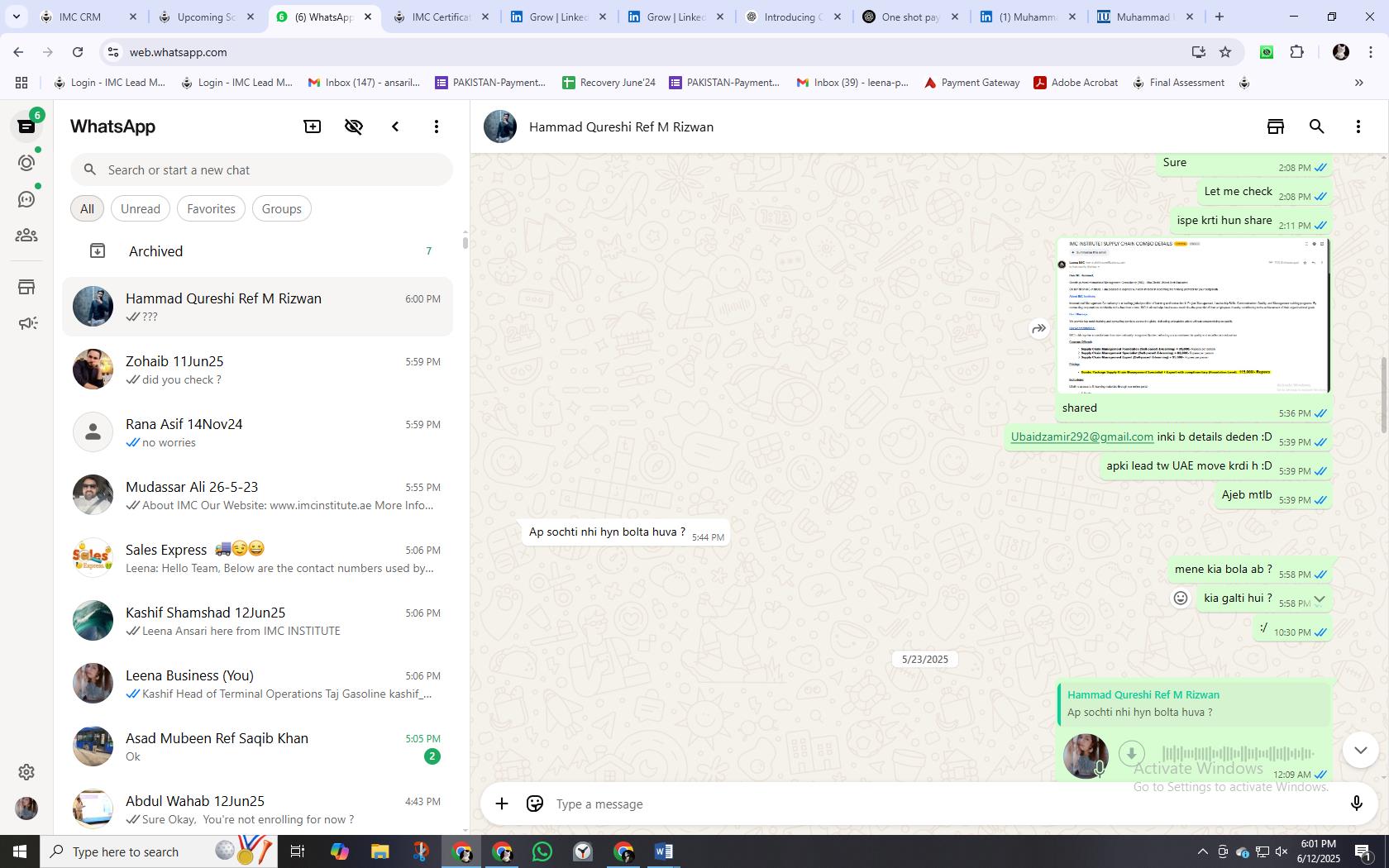
Task: Open the Leena Business (You) chat
Action: [x=257, y=684]
